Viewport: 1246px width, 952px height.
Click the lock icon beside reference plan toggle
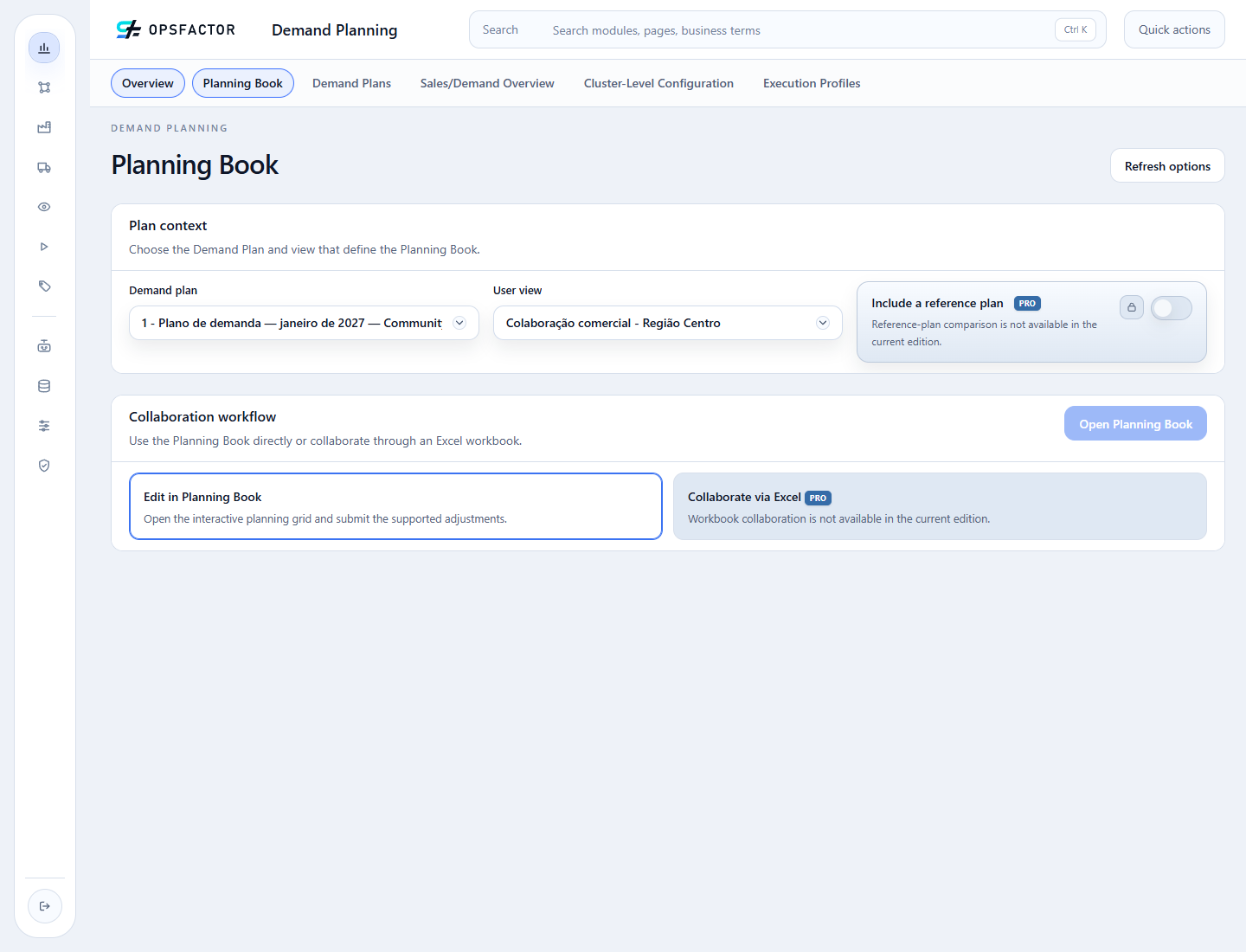[1132, 307]
